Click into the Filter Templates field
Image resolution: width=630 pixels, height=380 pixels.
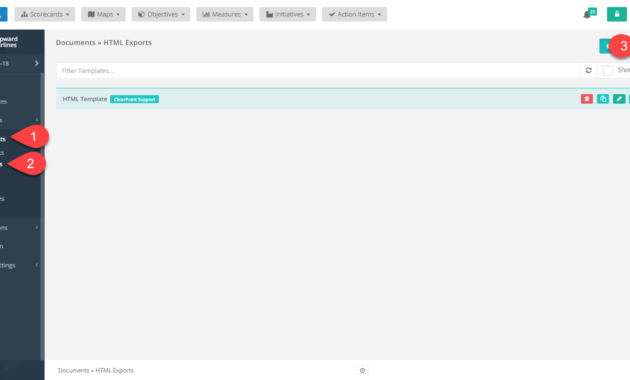318,71
